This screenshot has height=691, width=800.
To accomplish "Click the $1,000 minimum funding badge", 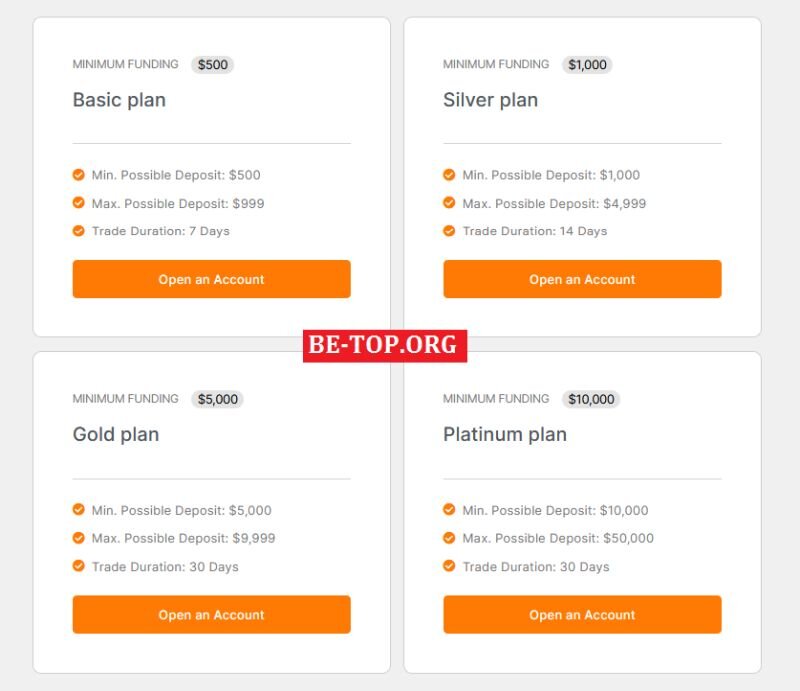I will point(587,65).
